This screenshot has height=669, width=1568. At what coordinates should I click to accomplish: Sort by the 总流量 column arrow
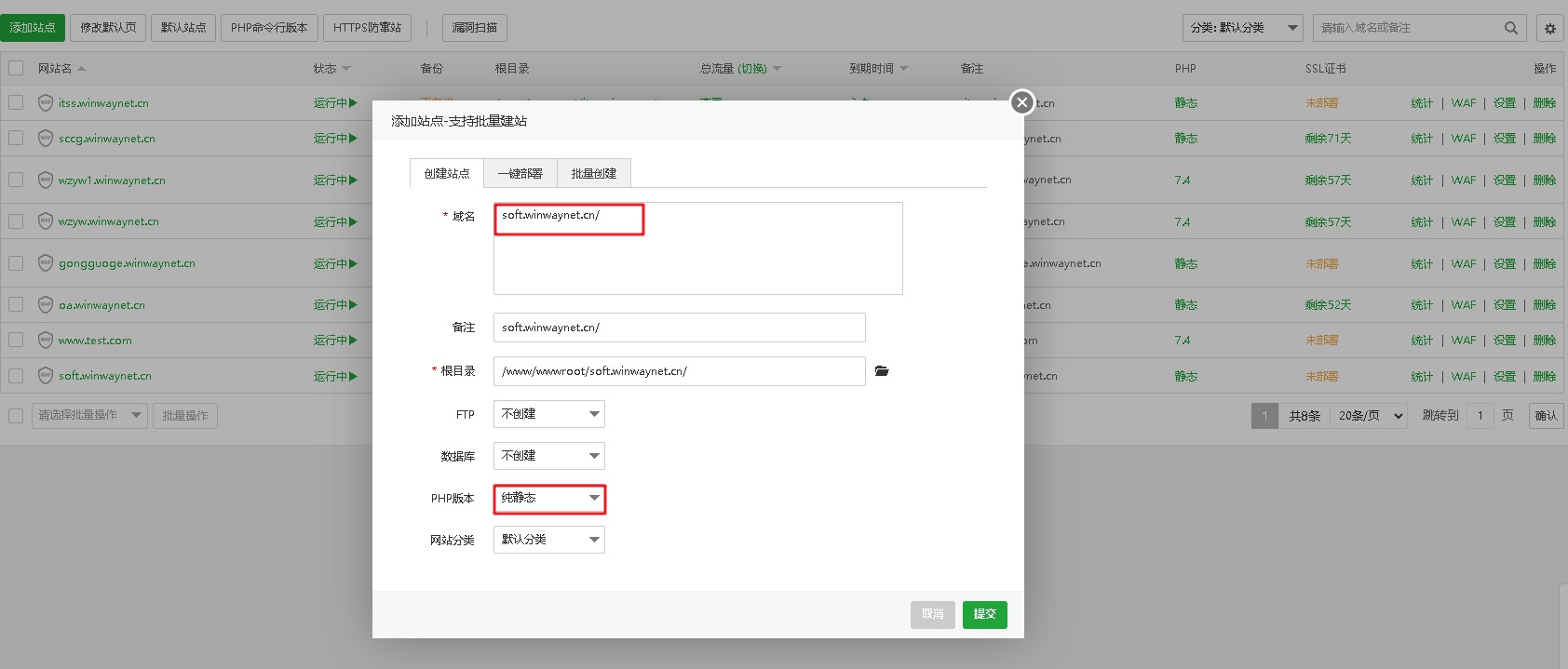point(777,69)
